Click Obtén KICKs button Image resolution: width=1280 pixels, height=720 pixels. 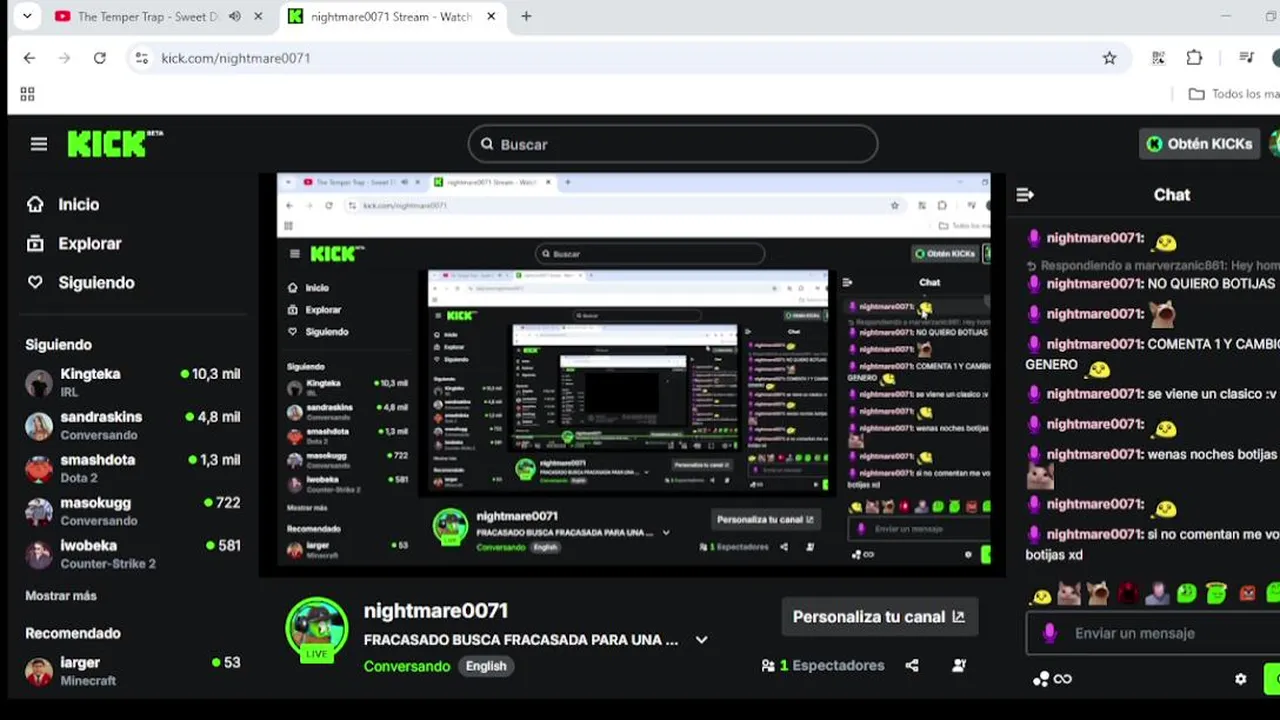coord(1200,144)
